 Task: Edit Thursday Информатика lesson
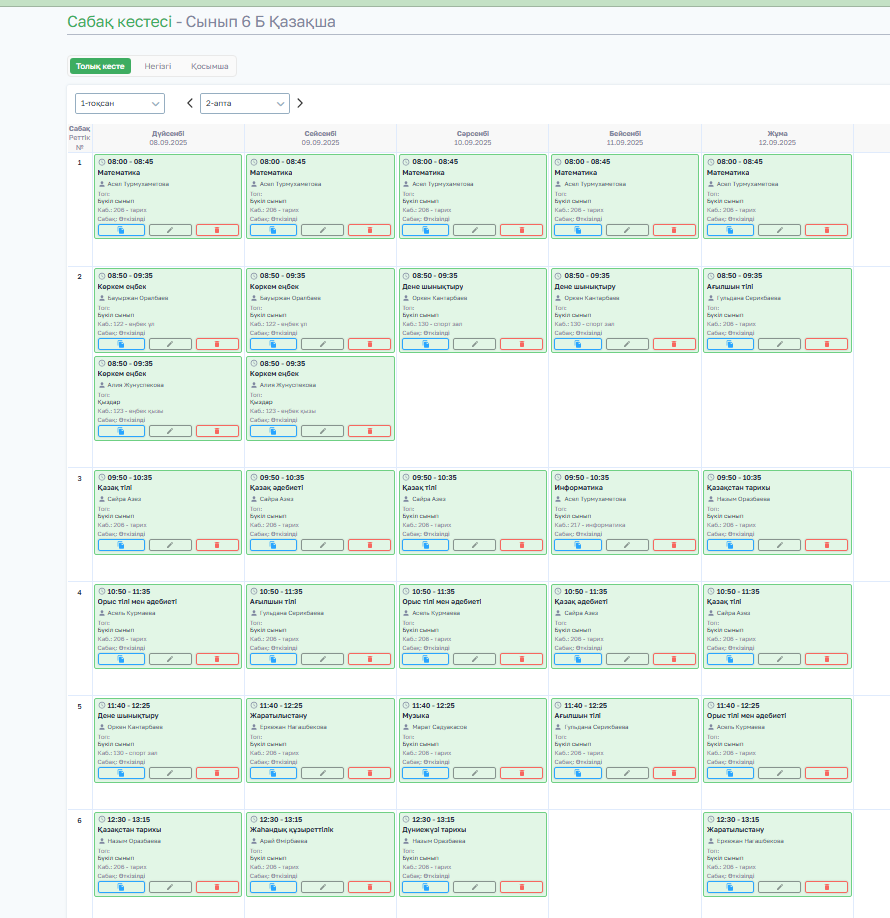coord(627,545)
